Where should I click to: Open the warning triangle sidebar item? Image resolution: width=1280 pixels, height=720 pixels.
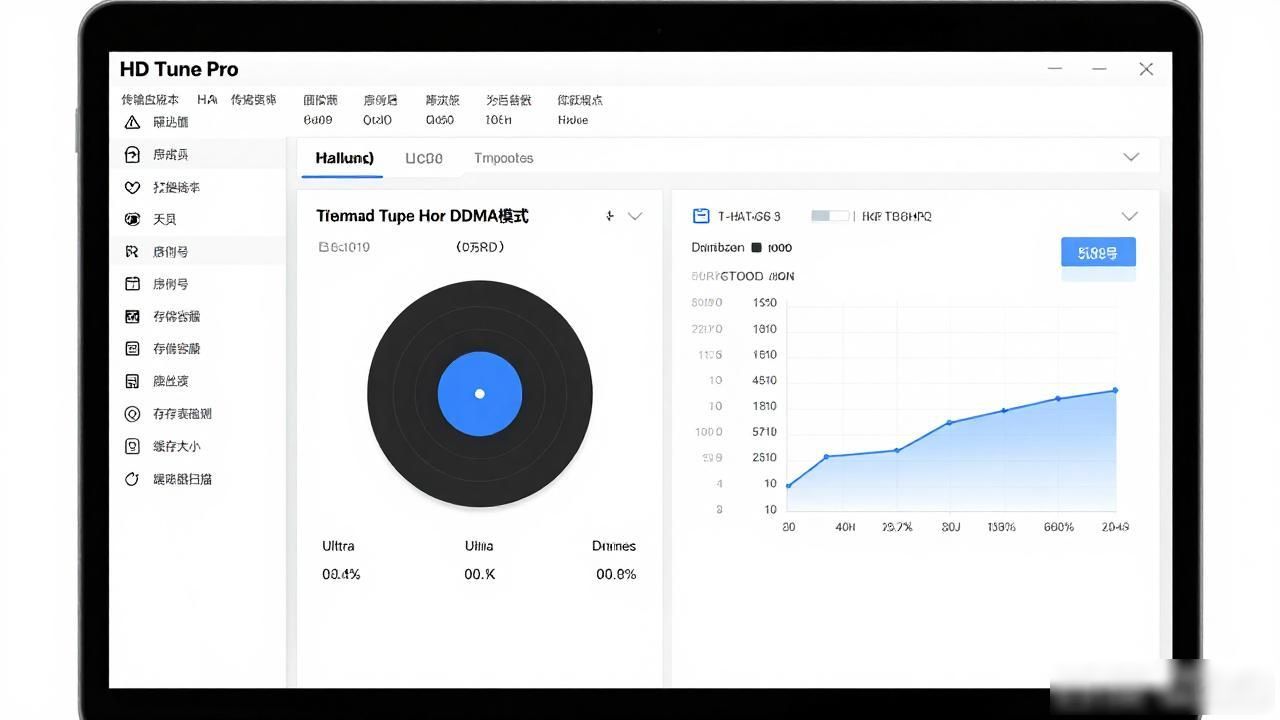(132, 122)
